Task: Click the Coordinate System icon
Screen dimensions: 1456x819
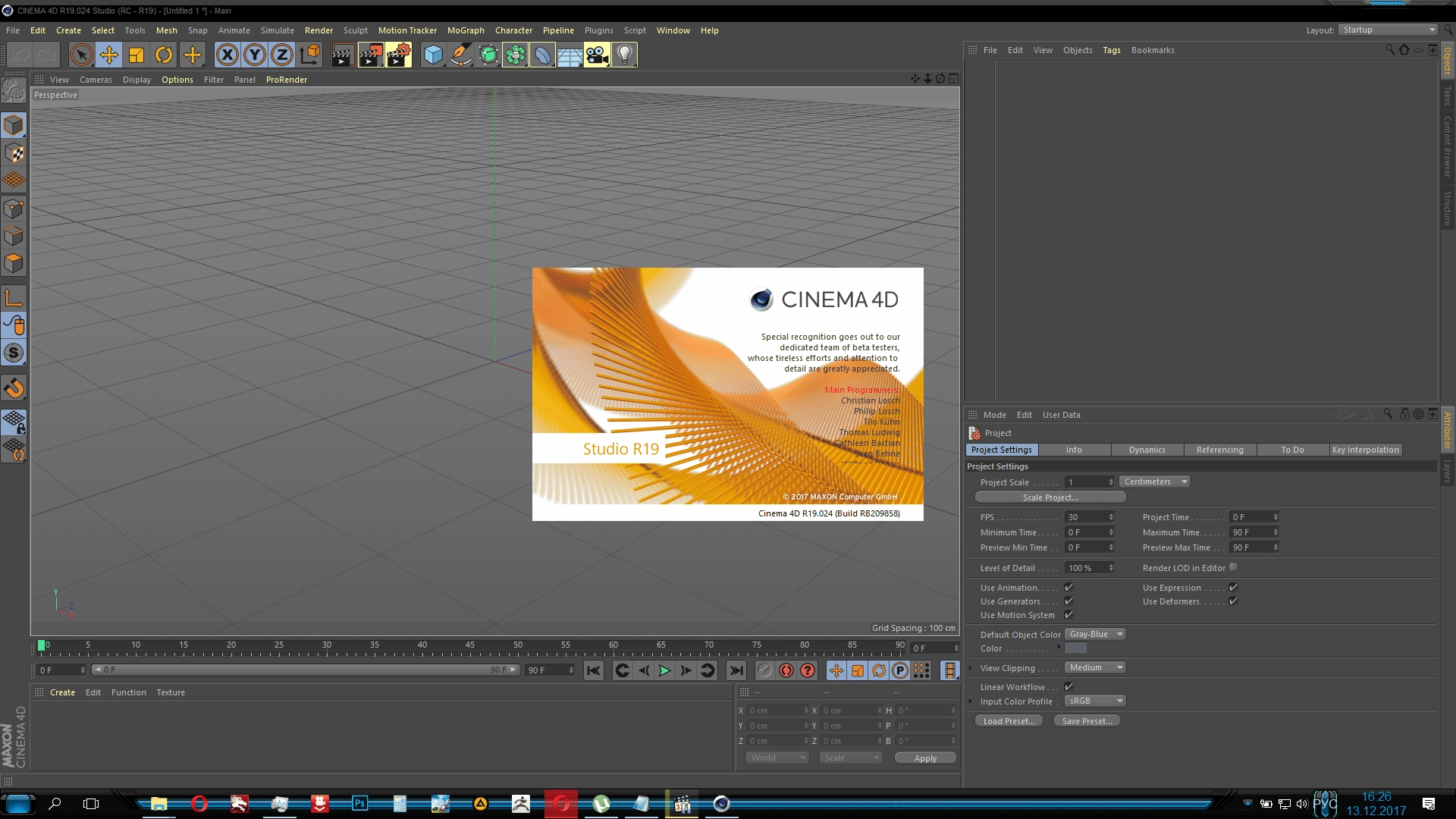Action: [309, 55]
